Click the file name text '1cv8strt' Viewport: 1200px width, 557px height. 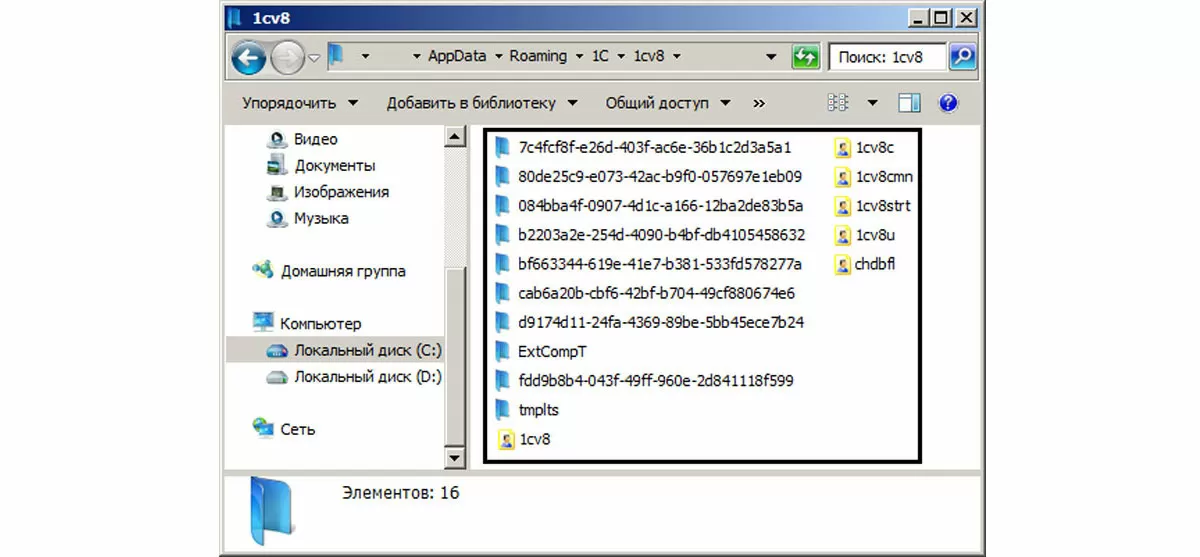click(883, 206)
